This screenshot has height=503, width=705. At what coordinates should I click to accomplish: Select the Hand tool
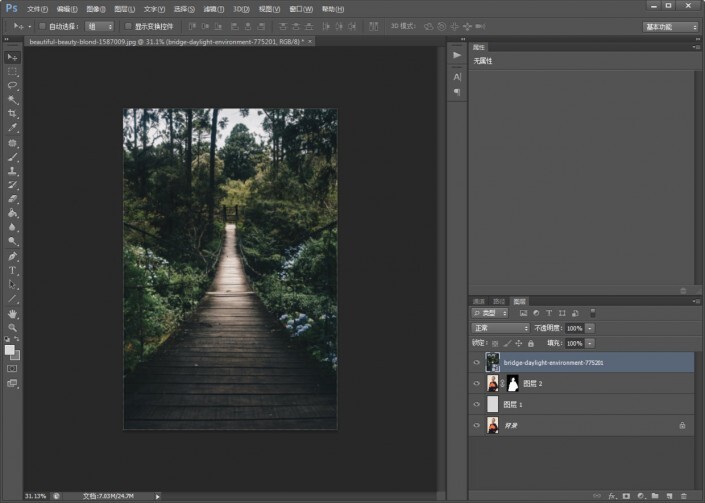click(13, 313)
